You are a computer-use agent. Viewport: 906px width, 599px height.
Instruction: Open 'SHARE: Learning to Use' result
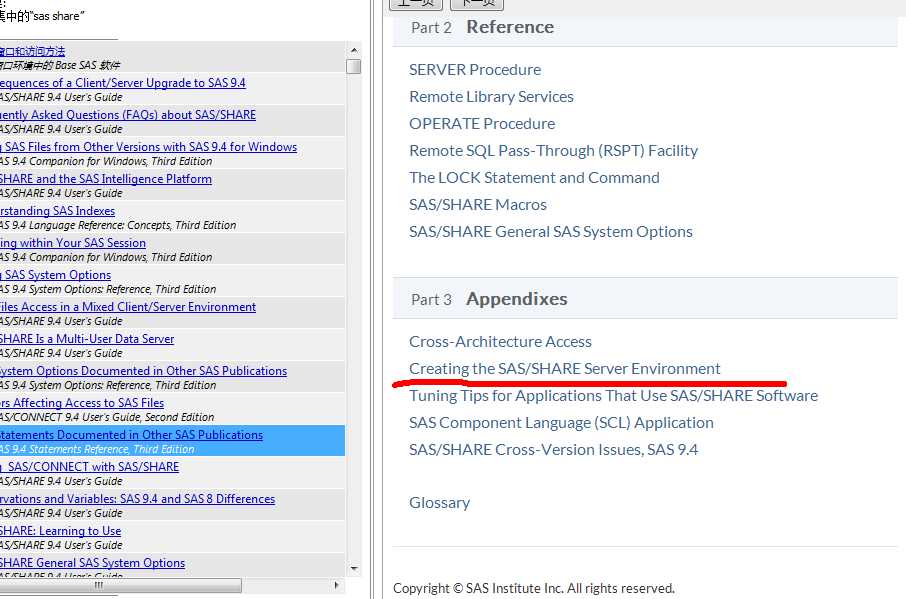point(61,531)
